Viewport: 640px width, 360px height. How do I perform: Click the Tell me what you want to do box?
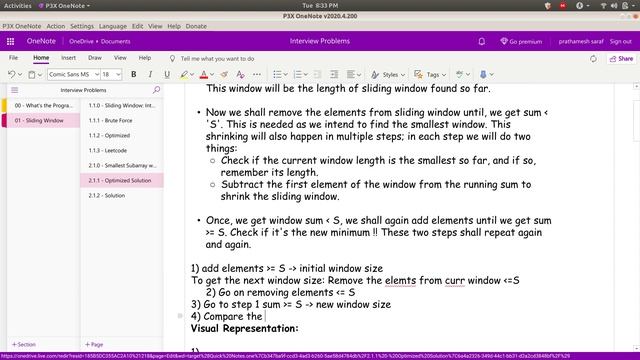[x=217, y=59]
